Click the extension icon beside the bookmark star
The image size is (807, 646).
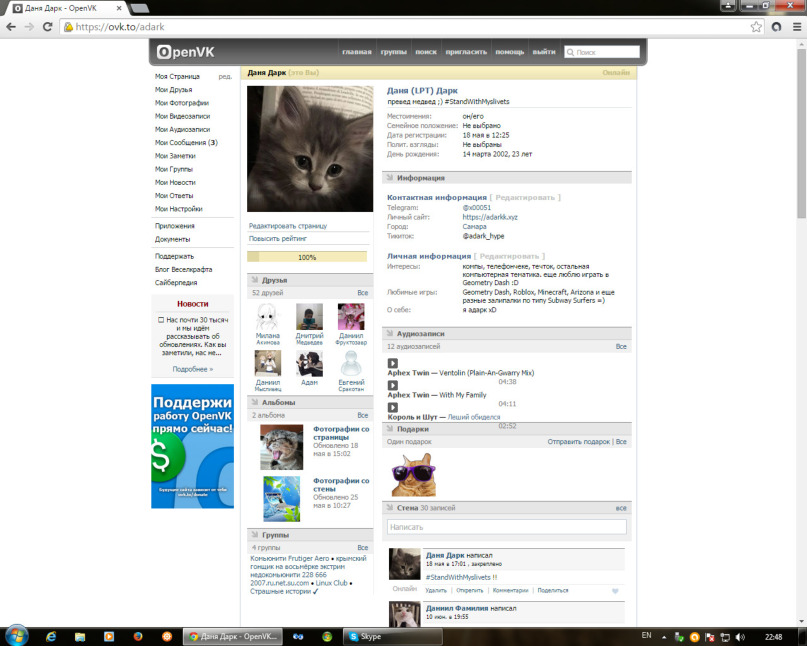[x=777, y=27]
